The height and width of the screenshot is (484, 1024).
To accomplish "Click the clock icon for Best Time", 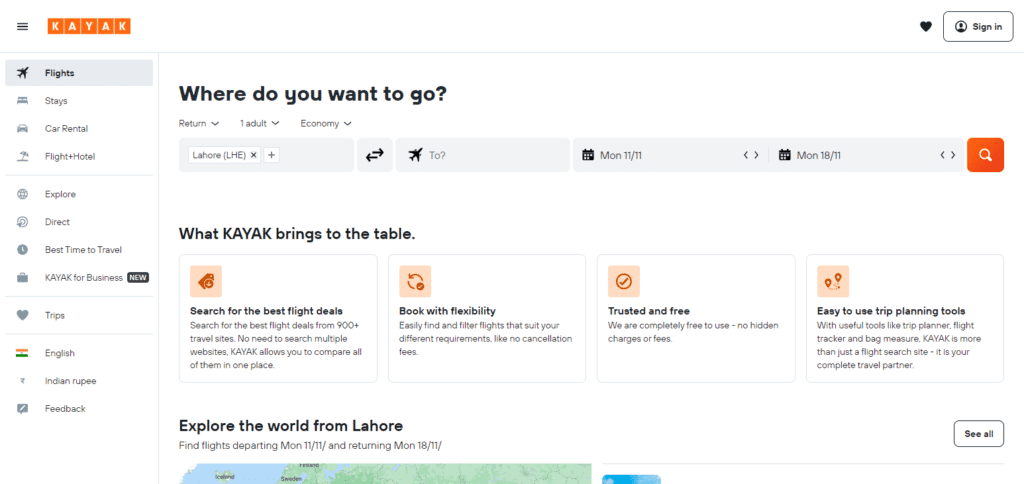I will pyautogui.click(x=23, y=250).
